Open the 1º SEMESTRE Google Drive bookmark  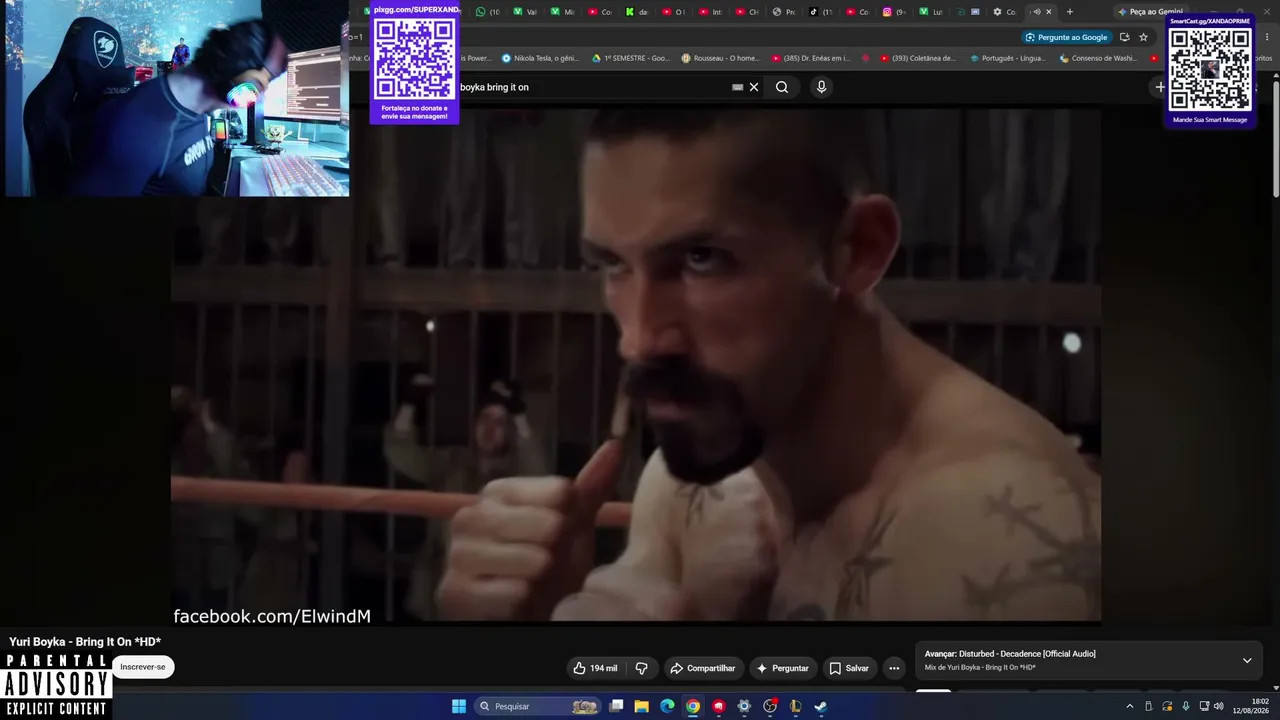coord(631,58)
